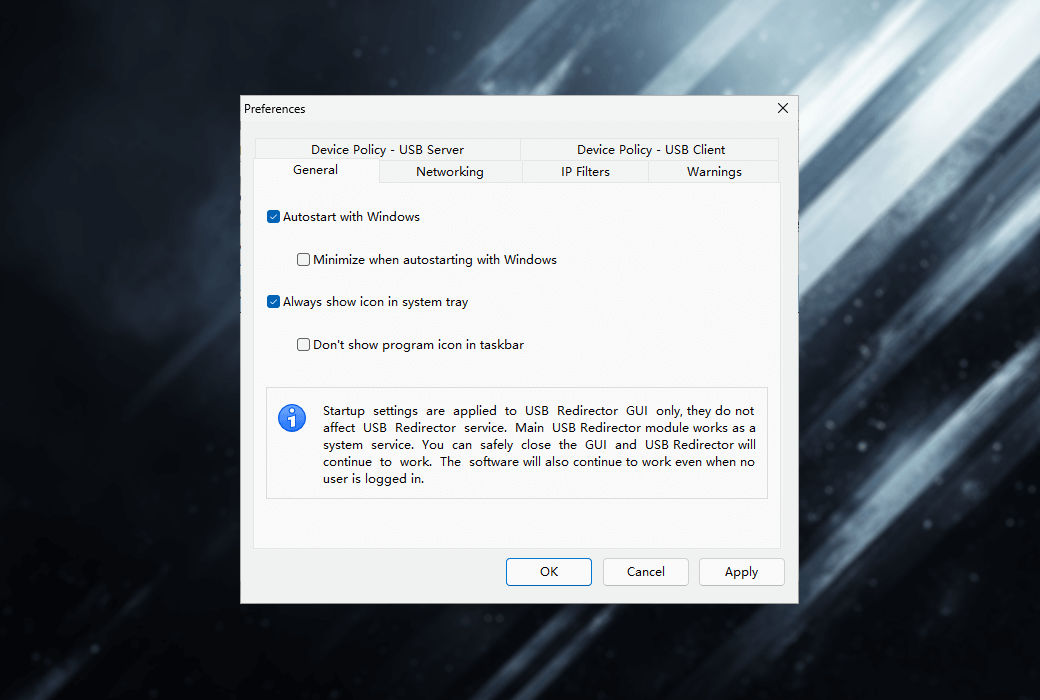Image resolution: width=1040 pixels, height=700 pixels.
Task: Go to the Networking tab
Action: pyautogui.click(x=450, y=172)
